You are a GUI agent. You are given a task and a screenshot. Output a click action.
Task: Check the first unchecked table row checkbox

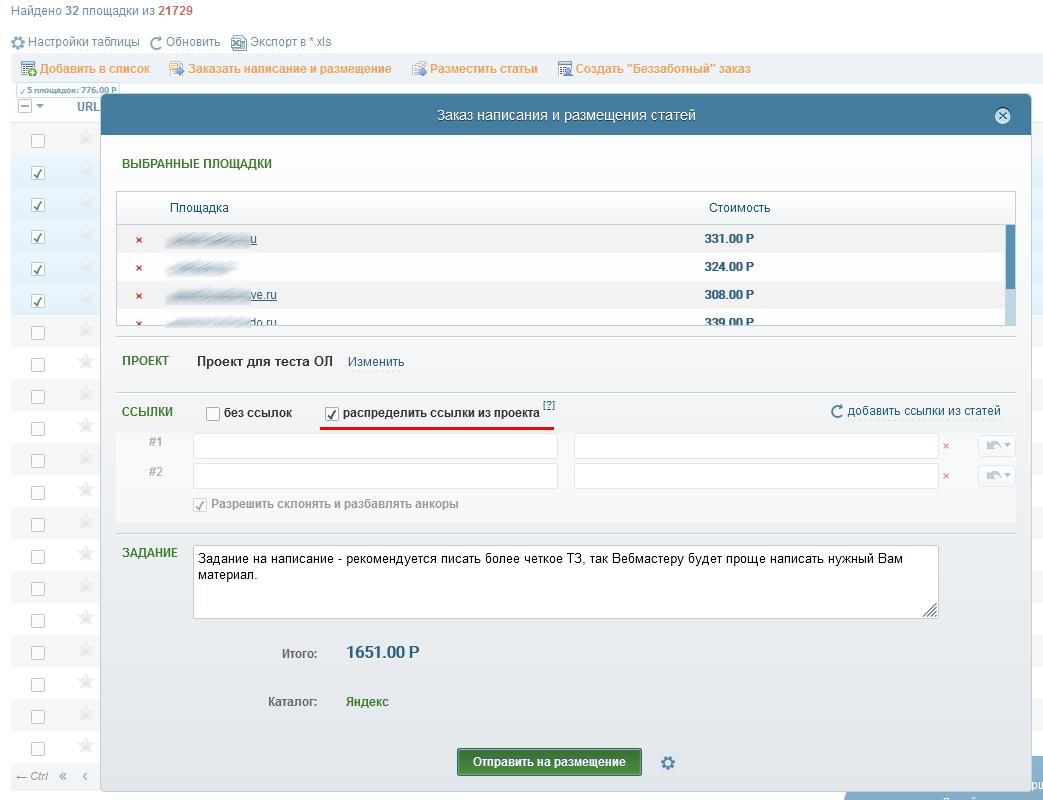pyautogui.click(x=38, y=141)
